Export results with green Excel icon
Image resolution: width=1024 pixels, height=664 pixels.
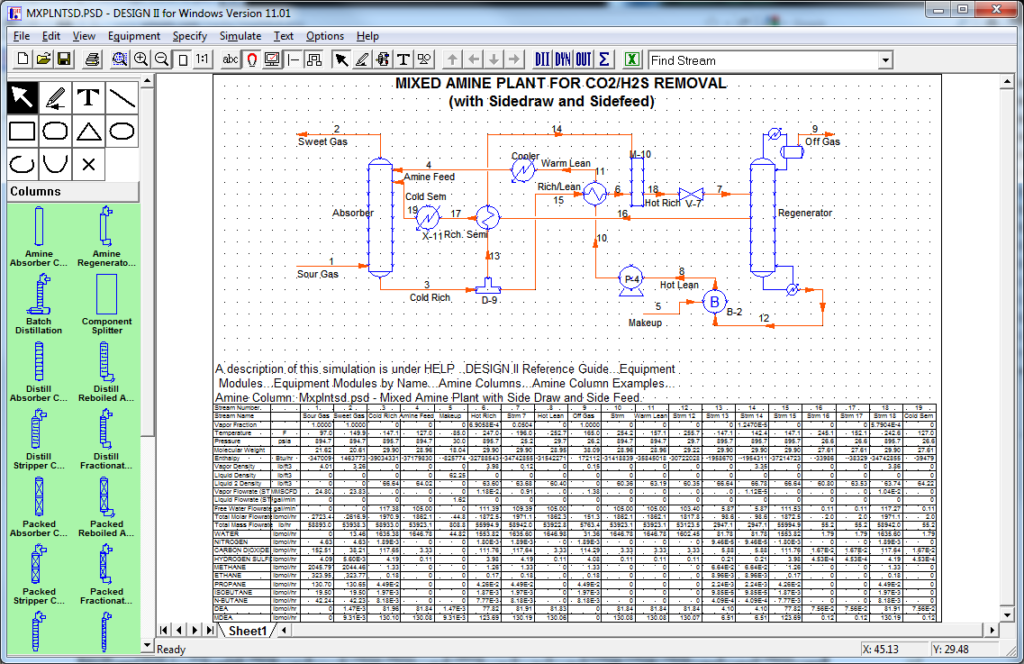tap(632, 59)
